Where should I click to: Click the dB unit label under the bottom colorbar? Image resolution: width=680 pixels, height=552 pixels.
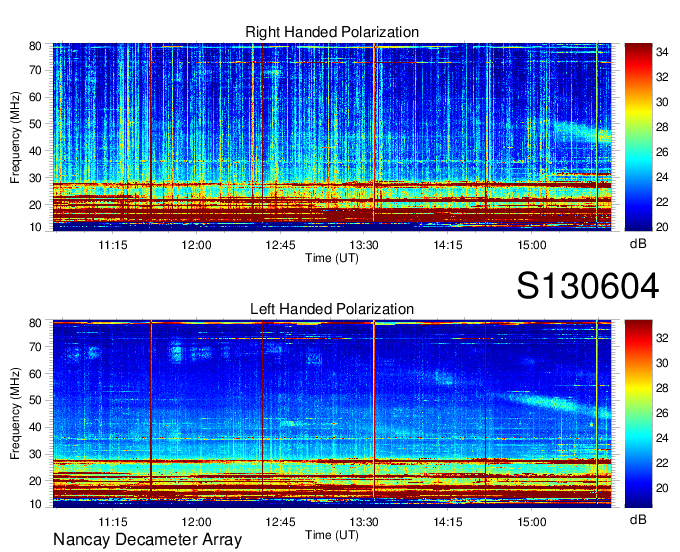pyautogui.click(x=638, y=519)
